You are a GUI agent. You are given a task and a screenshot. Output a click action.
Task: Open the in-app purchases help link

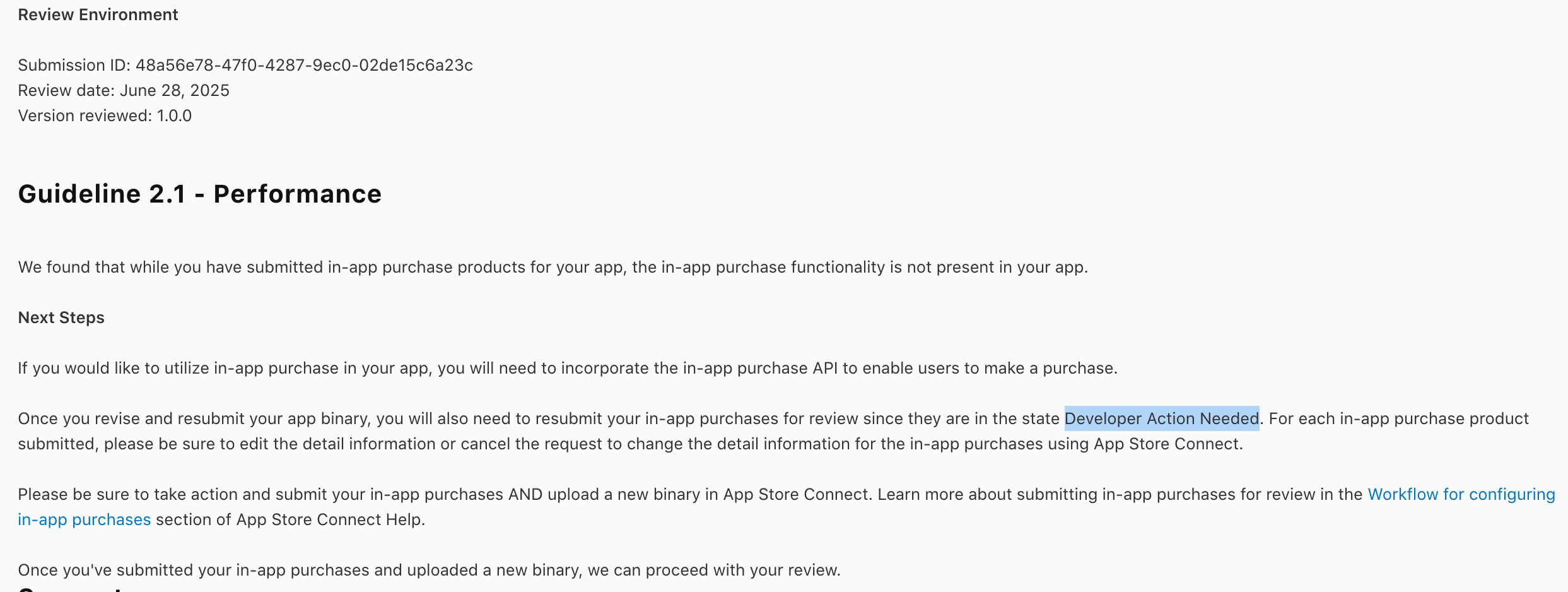[85, 519]
